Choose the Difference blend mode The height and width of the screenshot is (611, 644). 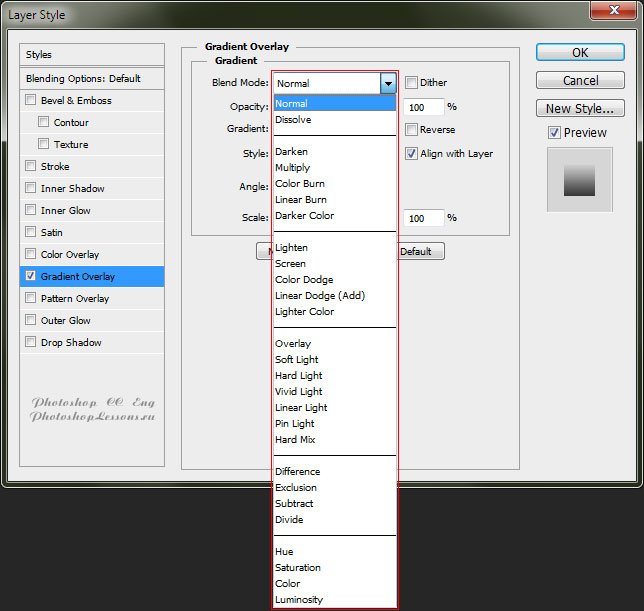298,472
